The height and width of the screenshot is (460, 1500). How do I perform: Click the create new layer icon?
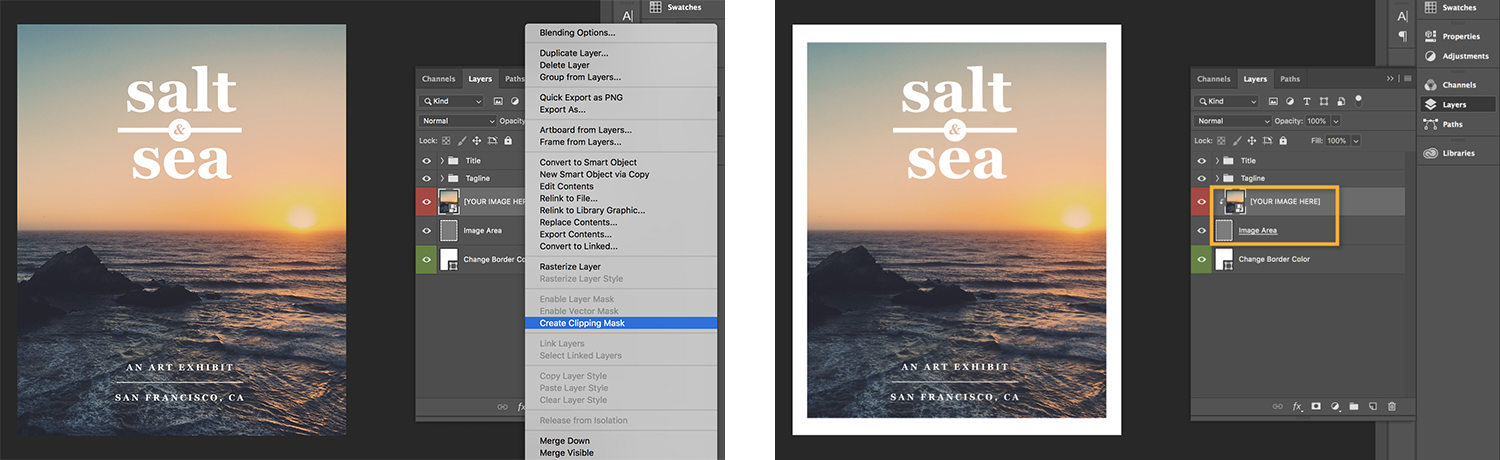tap(1373, 407)
